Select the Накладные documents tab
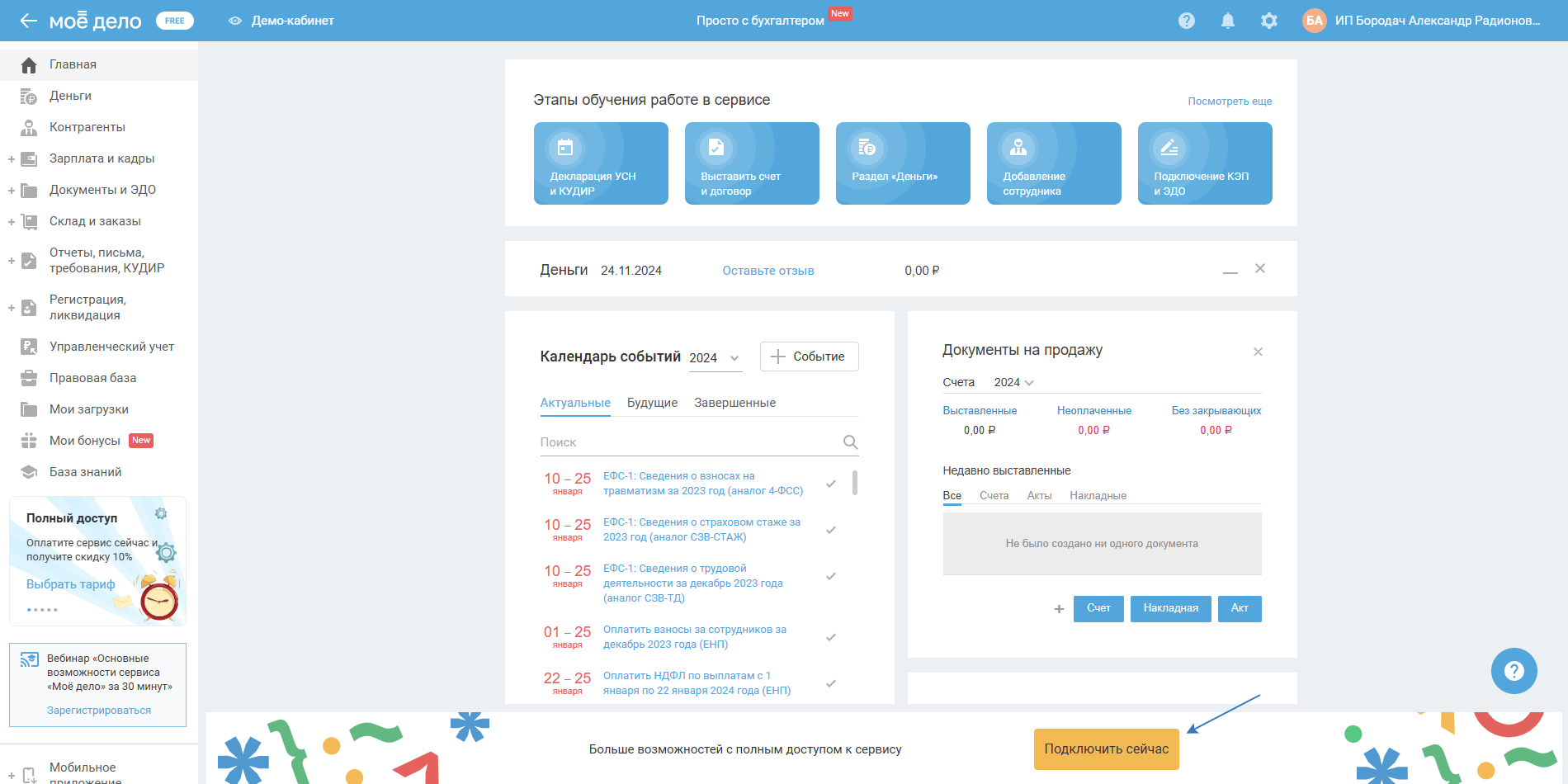1568x784 pixels. click(x=1098, y=496)
